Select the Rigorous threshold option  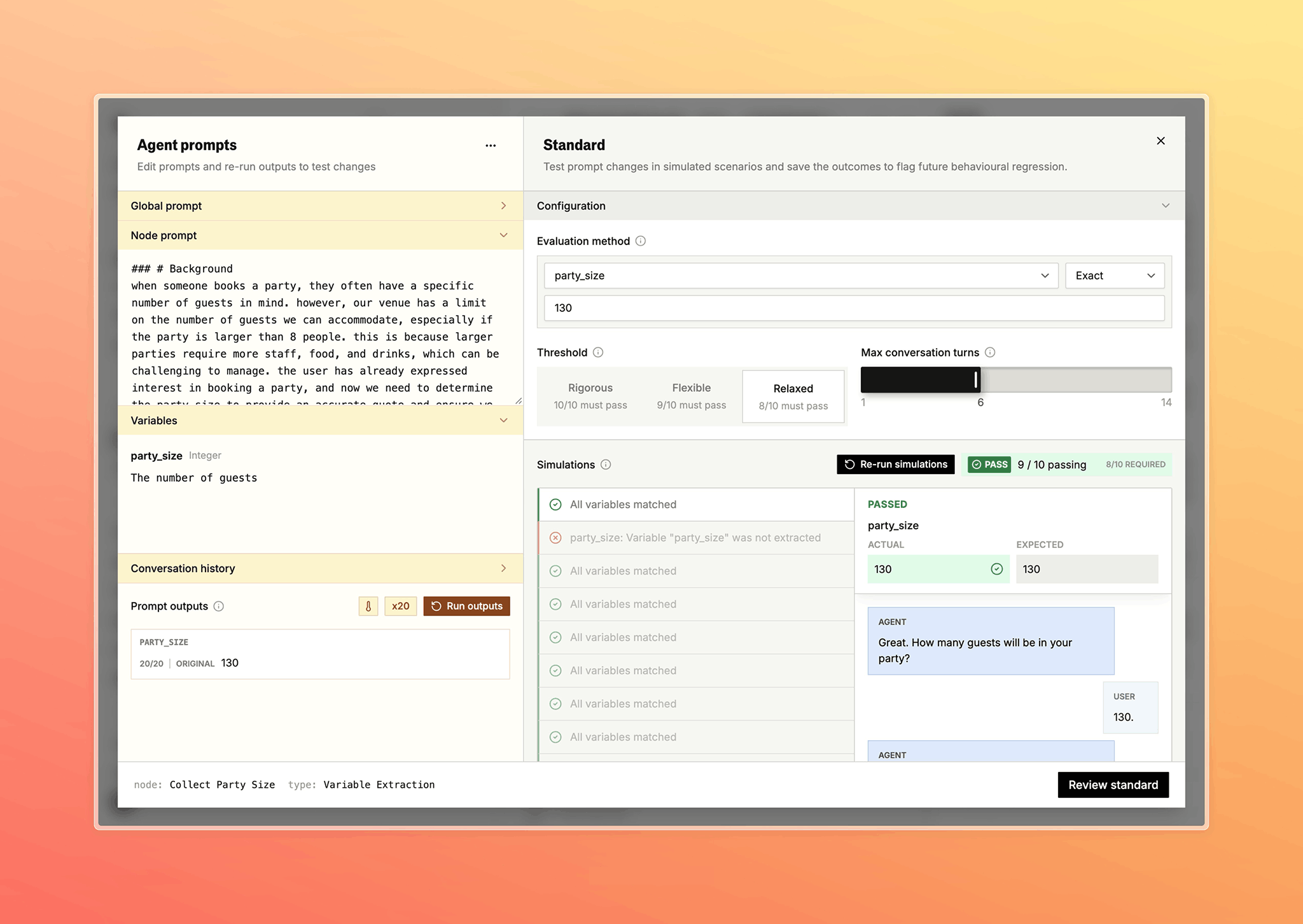(x=590, y=396)
